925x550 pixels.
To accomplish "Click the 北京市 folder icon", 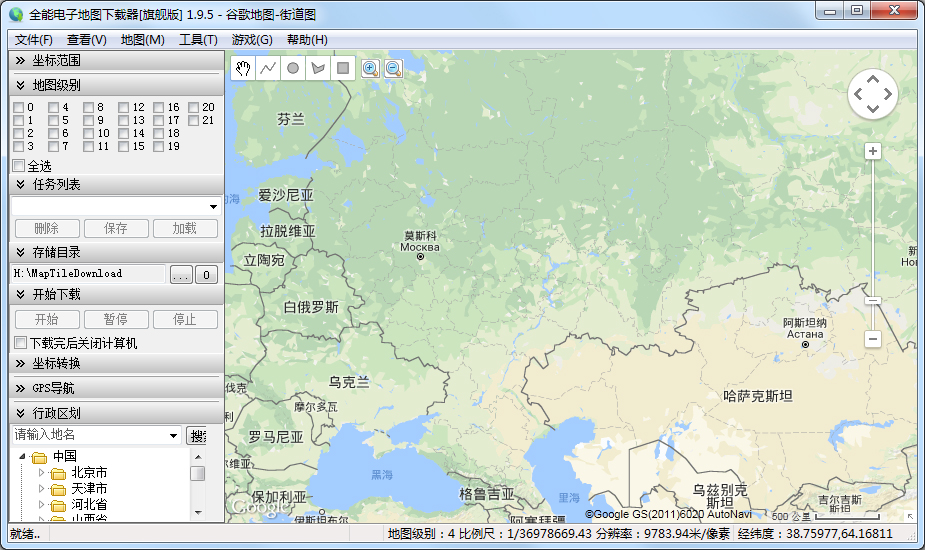I will click(x=58, y=473).
